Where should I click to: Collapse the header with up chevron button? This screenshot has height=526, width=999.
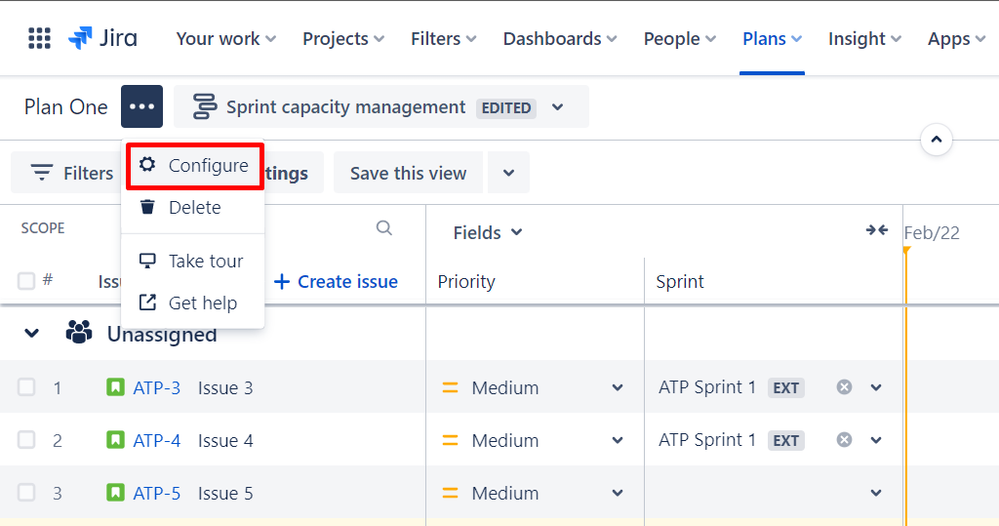tap(937, 139)
